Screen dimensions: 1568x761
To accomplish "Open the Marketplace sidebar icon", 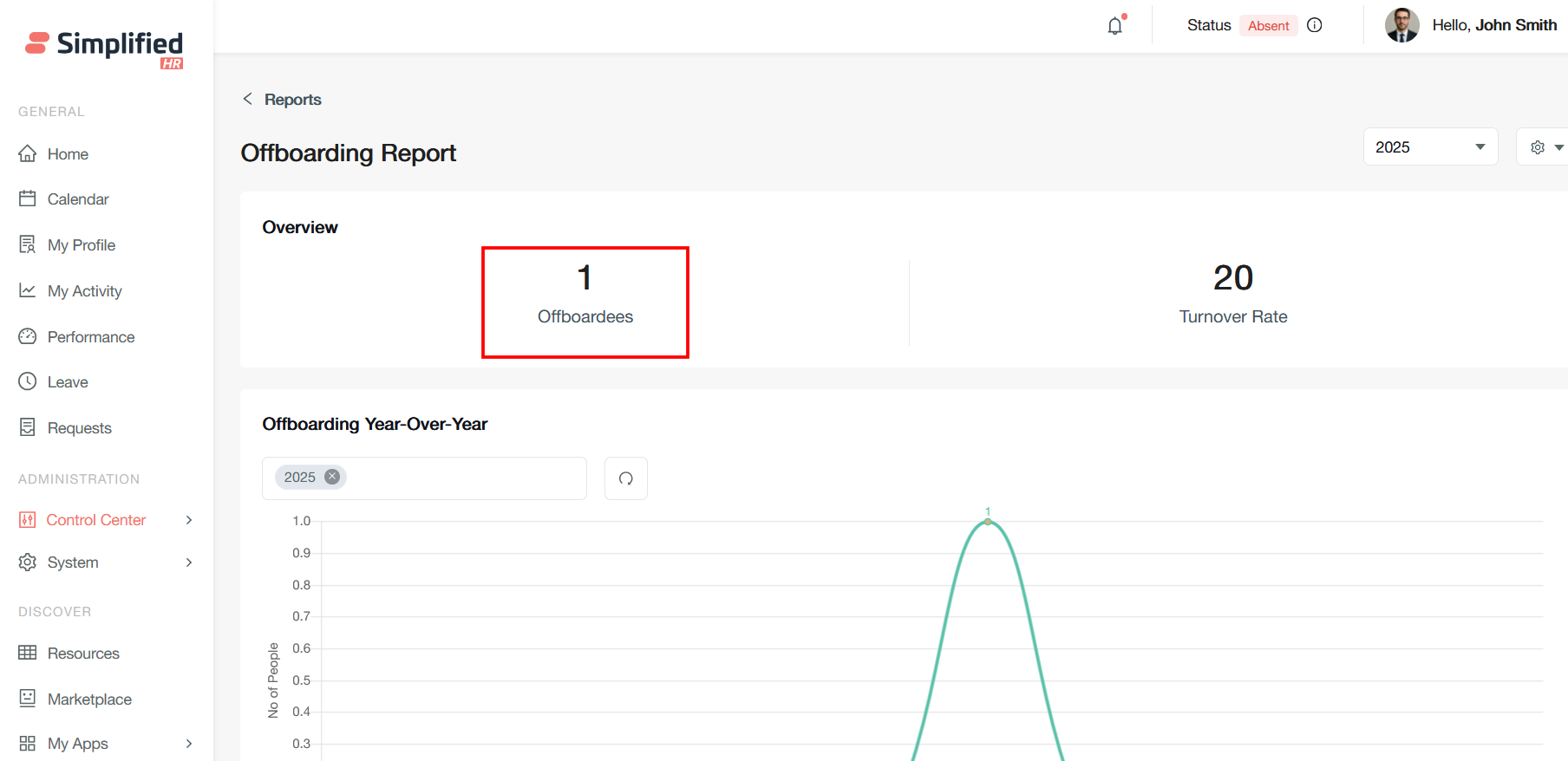I will tap(28, 699).
